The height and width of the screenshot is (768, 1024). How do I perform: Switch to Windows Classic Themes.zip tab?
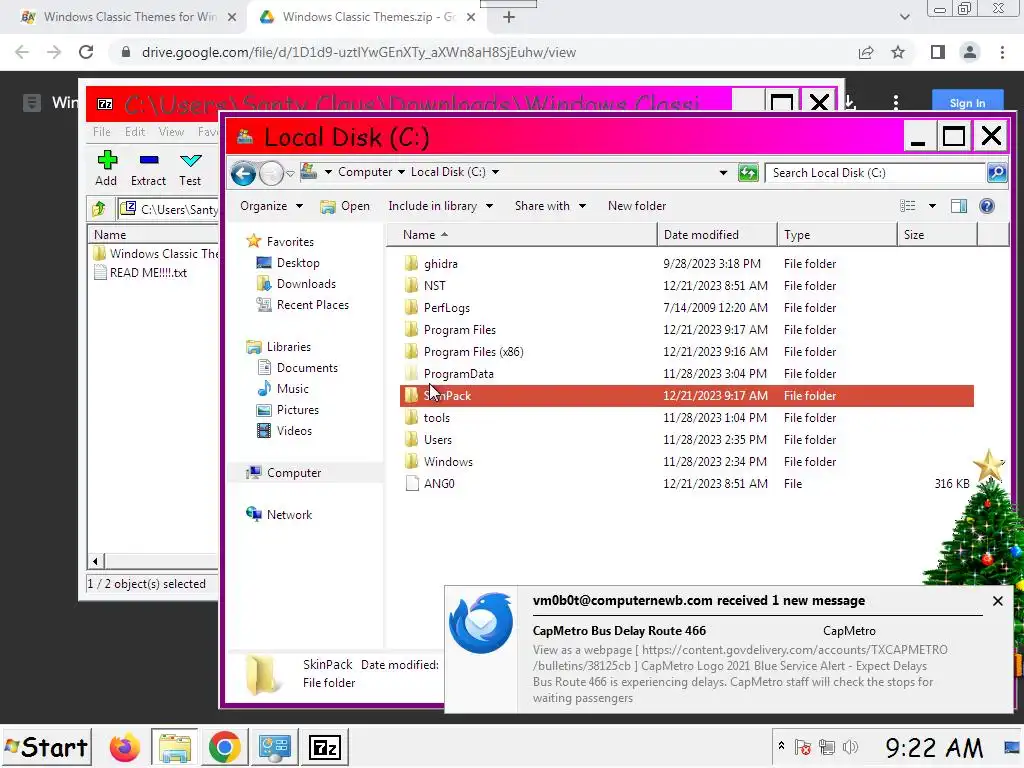pos(368,17)
